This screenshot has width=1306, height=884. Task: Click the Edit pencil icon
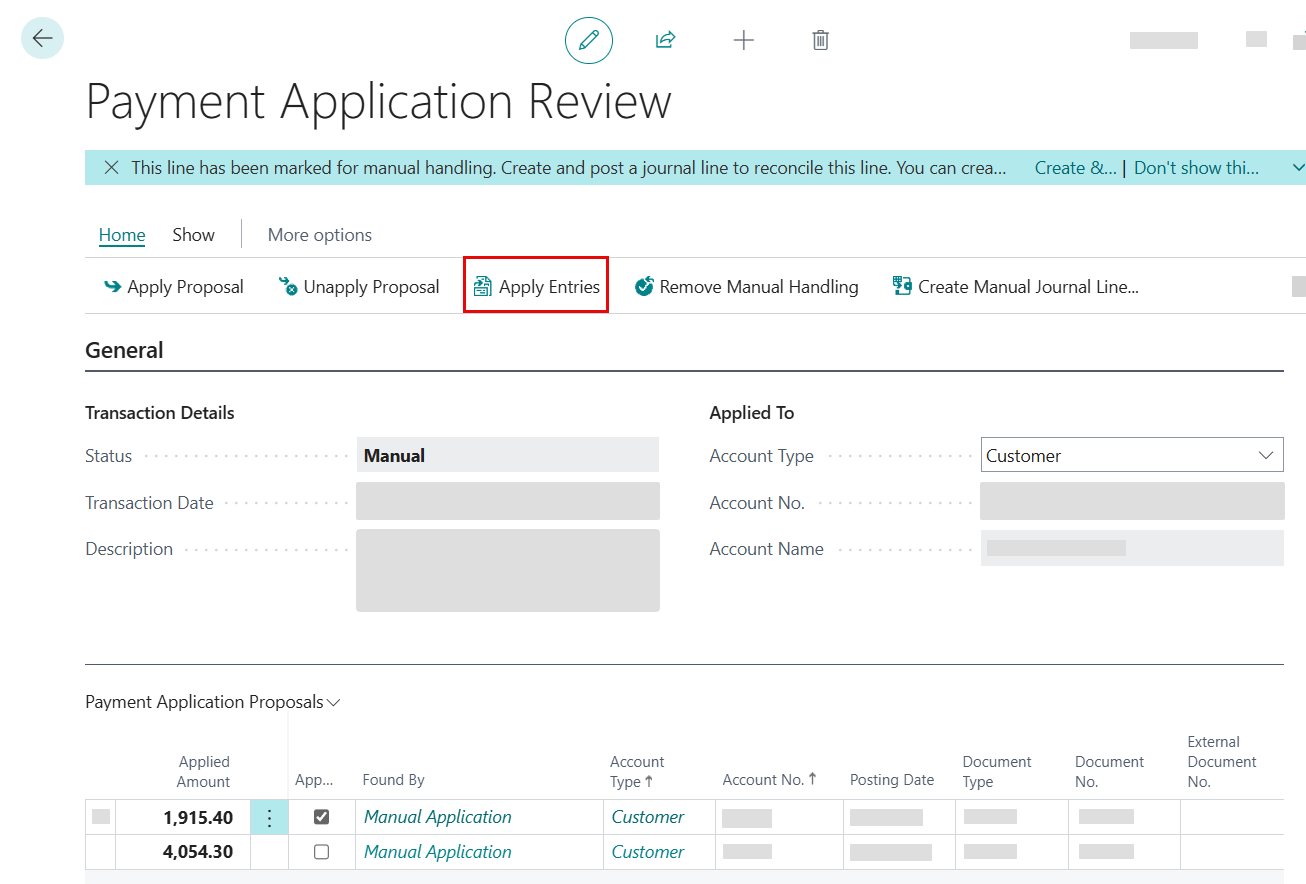click(589, 40)
